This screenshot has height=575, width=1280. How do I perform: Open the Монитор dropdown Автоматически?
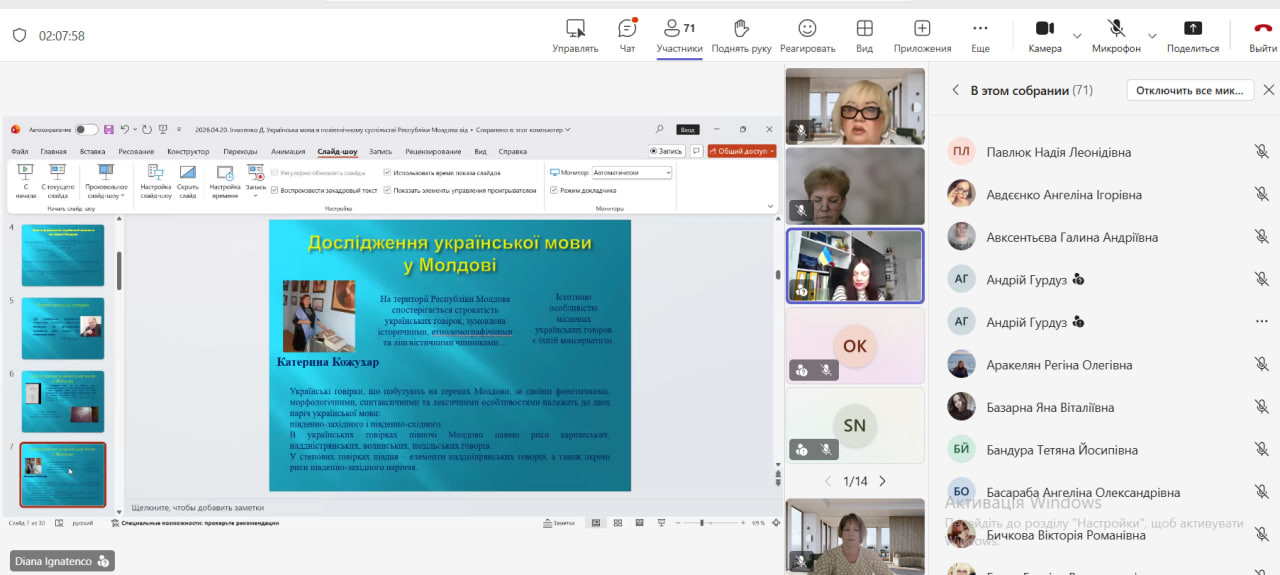click(632, 172)
